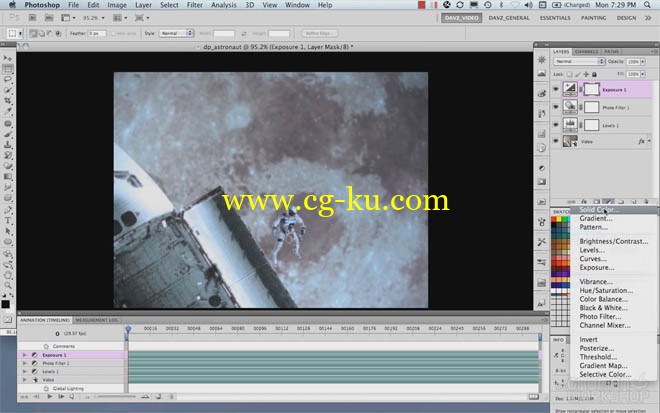Play the timeline animation

coord(50,397)
